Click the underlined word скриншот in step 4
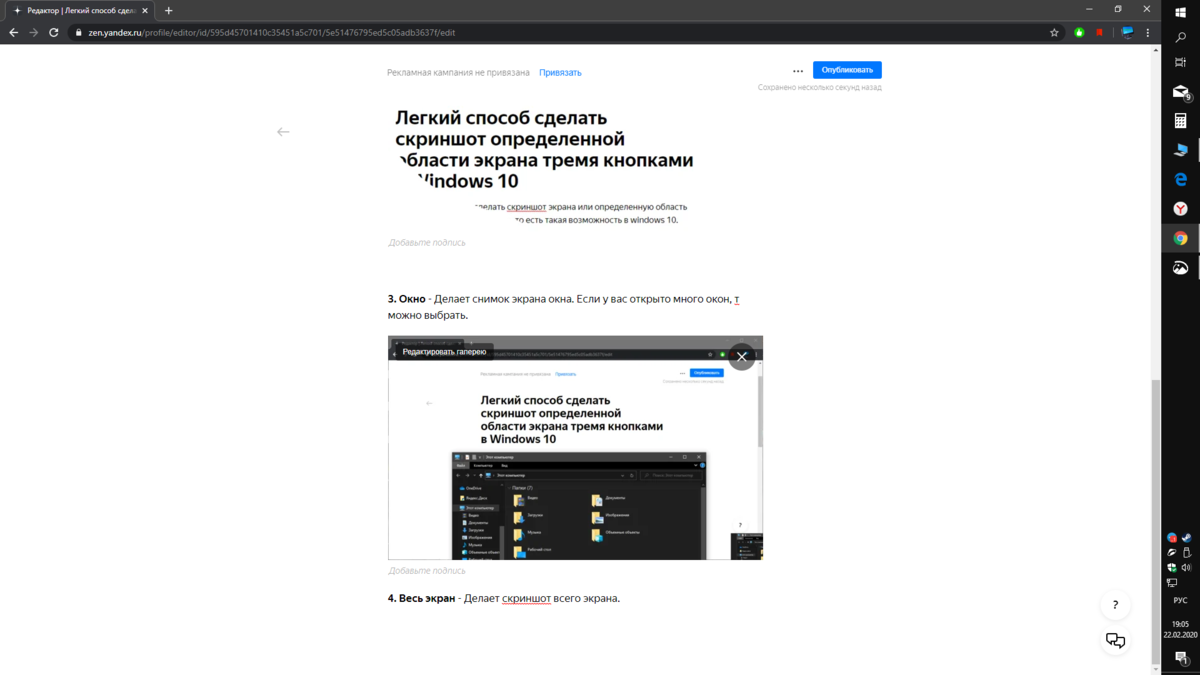1200x675 pixels. pos(526,599)
